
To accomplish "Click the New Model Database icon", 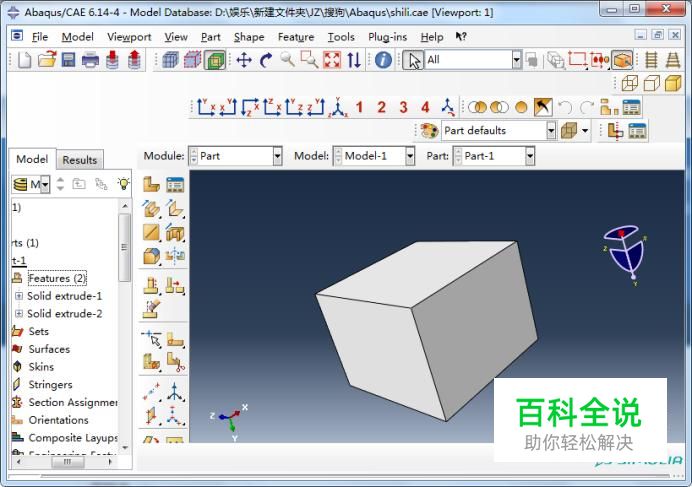I will tap(24, 60).
